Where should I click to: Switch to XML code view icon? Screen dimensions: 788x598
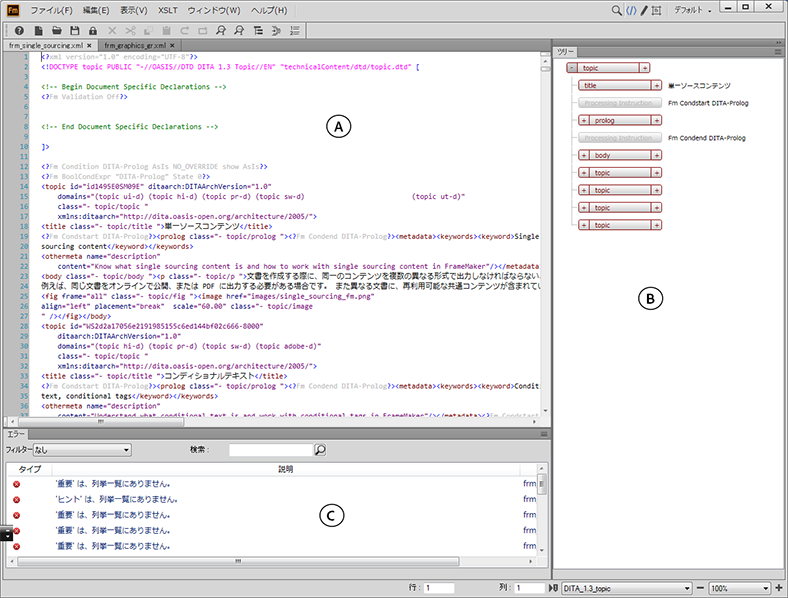tap(631, 11)
